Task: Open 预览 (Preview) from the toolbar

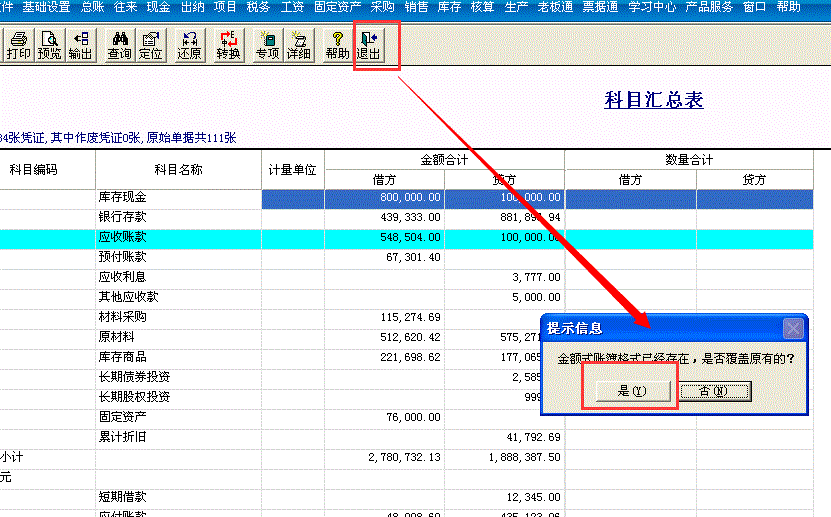Action: click(x=49, y=46)
